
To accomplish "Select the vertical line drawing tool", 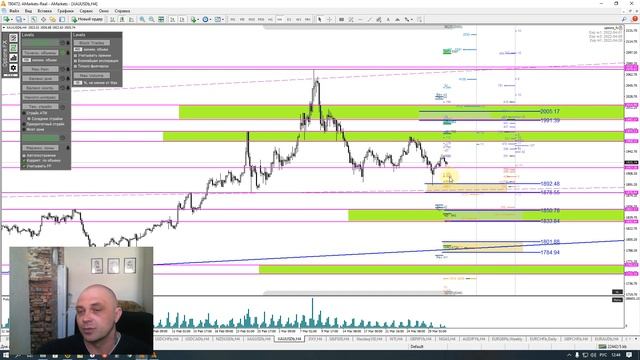I will click(x=342, y=19).
